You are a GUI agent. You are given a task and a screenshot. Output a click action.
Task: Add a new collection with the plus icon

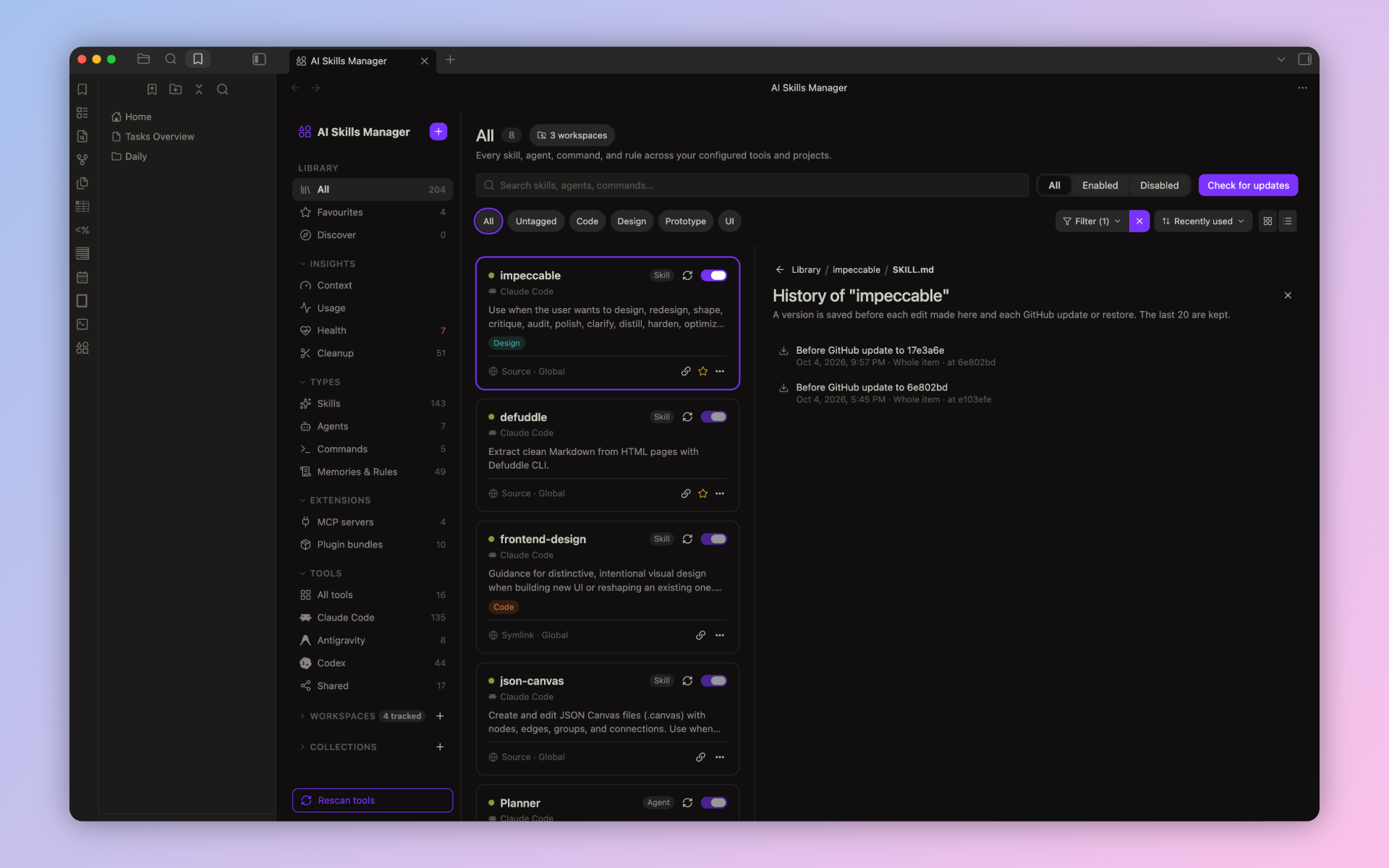(x=440, y=747)
